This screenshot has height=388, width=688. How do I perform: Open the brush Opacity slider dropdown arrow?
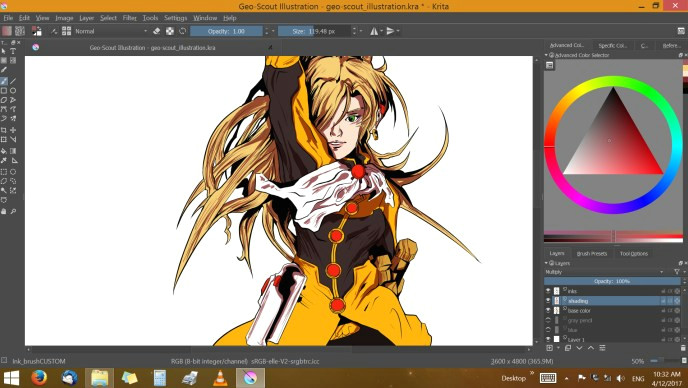click(x=273, y=31)
